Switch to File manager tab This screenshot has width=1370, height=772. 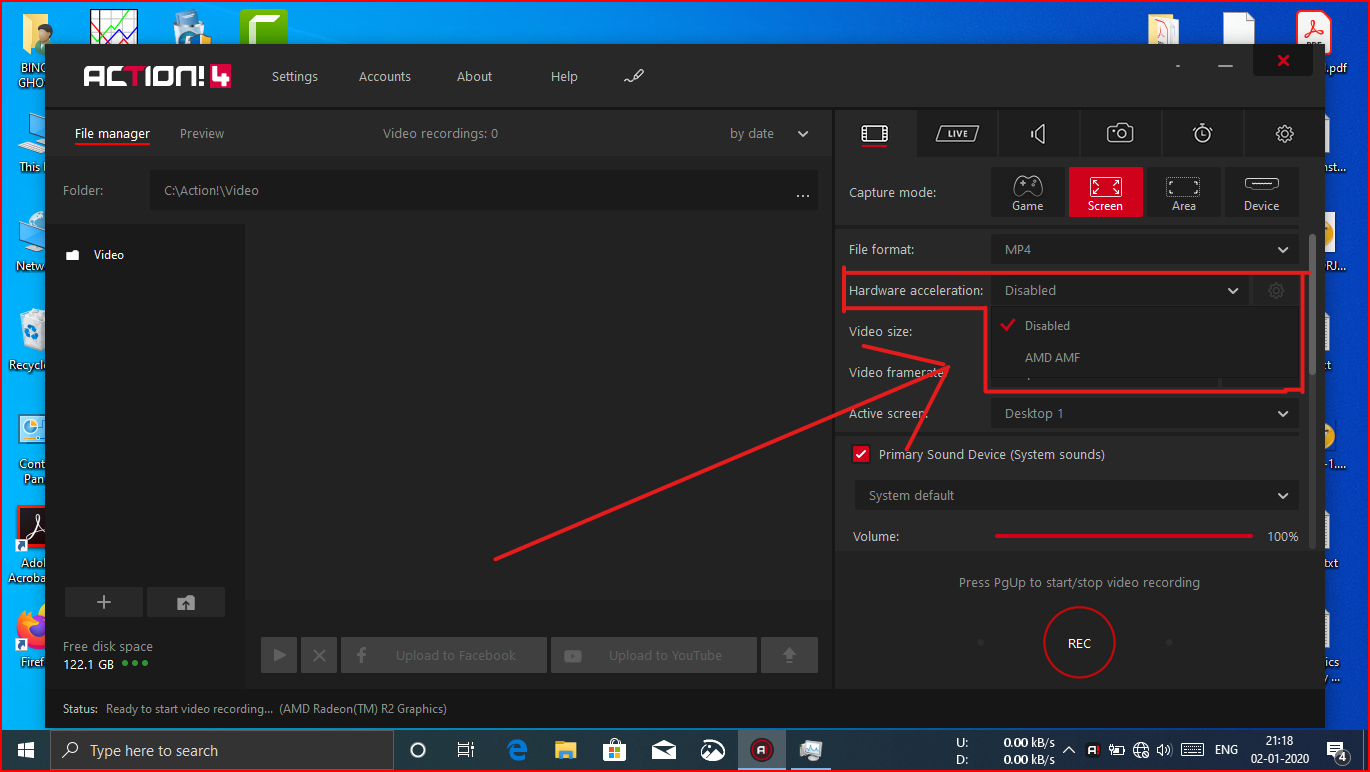coord(112,133)
